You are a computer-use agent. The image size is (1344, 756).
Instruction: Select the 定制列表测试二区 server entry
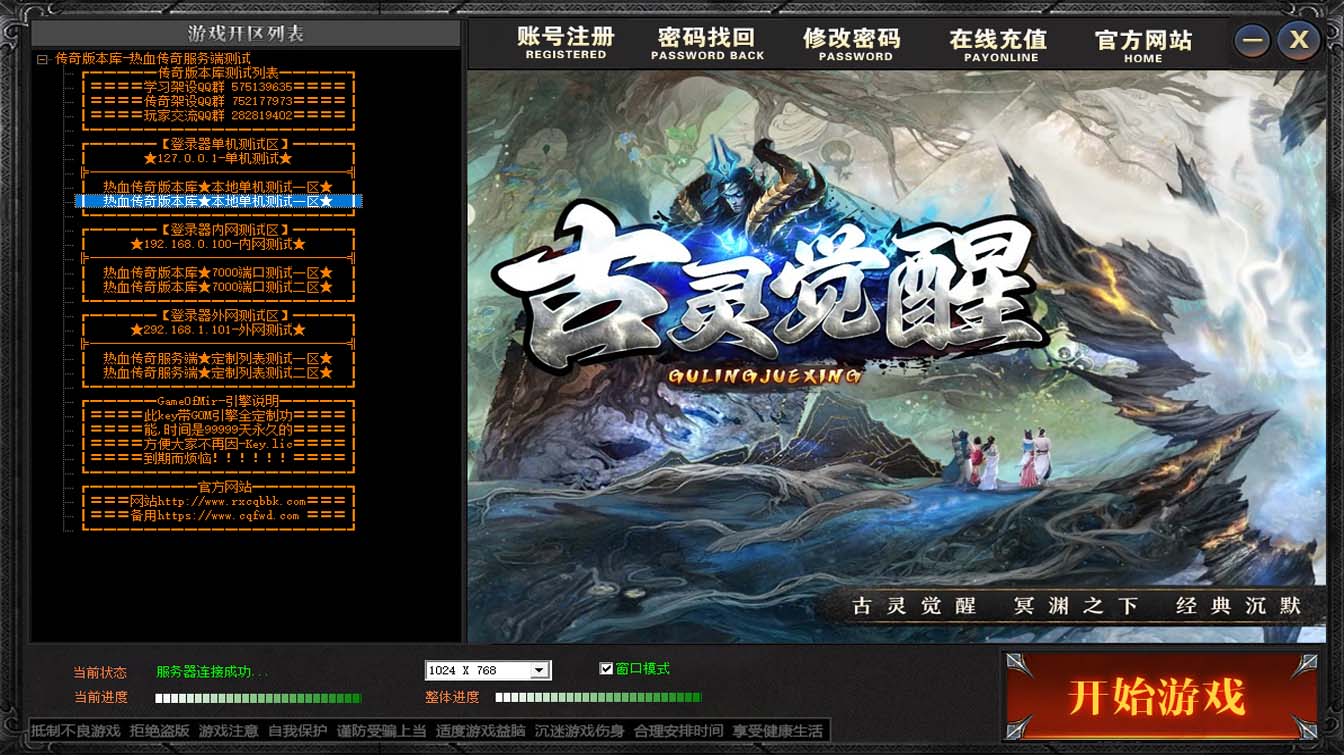[x=218, y=373]
